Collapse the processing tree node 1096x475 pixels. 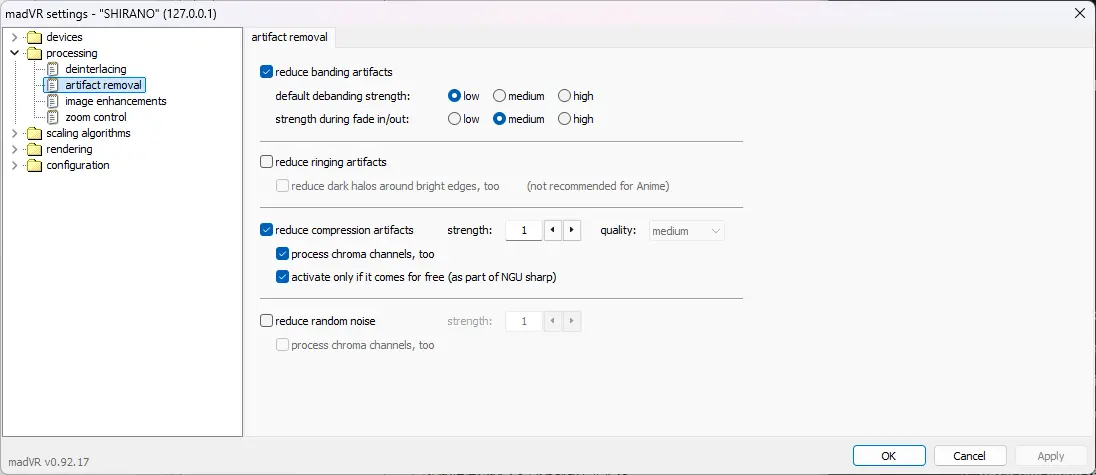coord(14,53)
